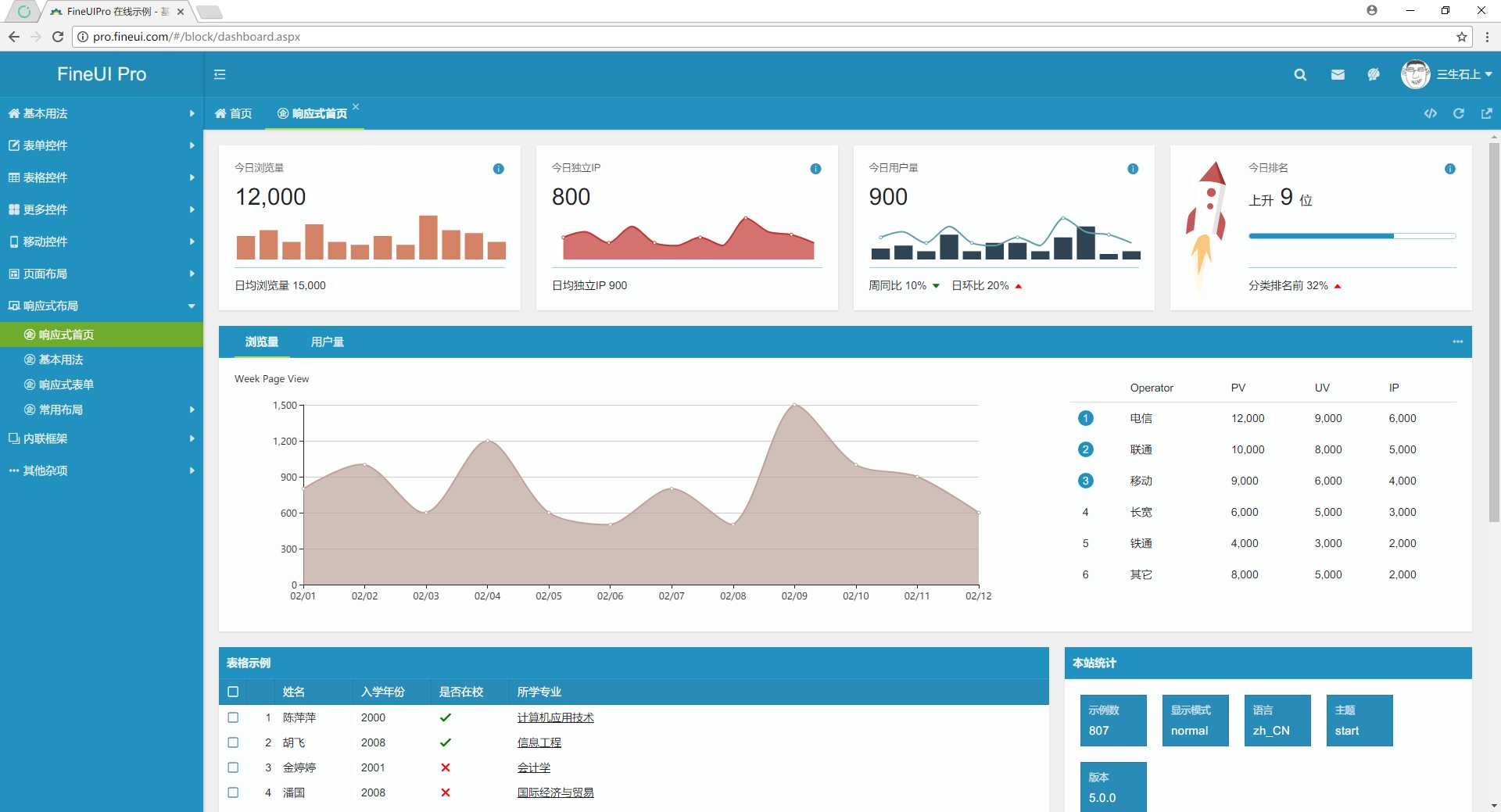Expand the 表格控件 menu
Image resolution: width=1501 pixels, height=812 pixels.
[102, 177]
